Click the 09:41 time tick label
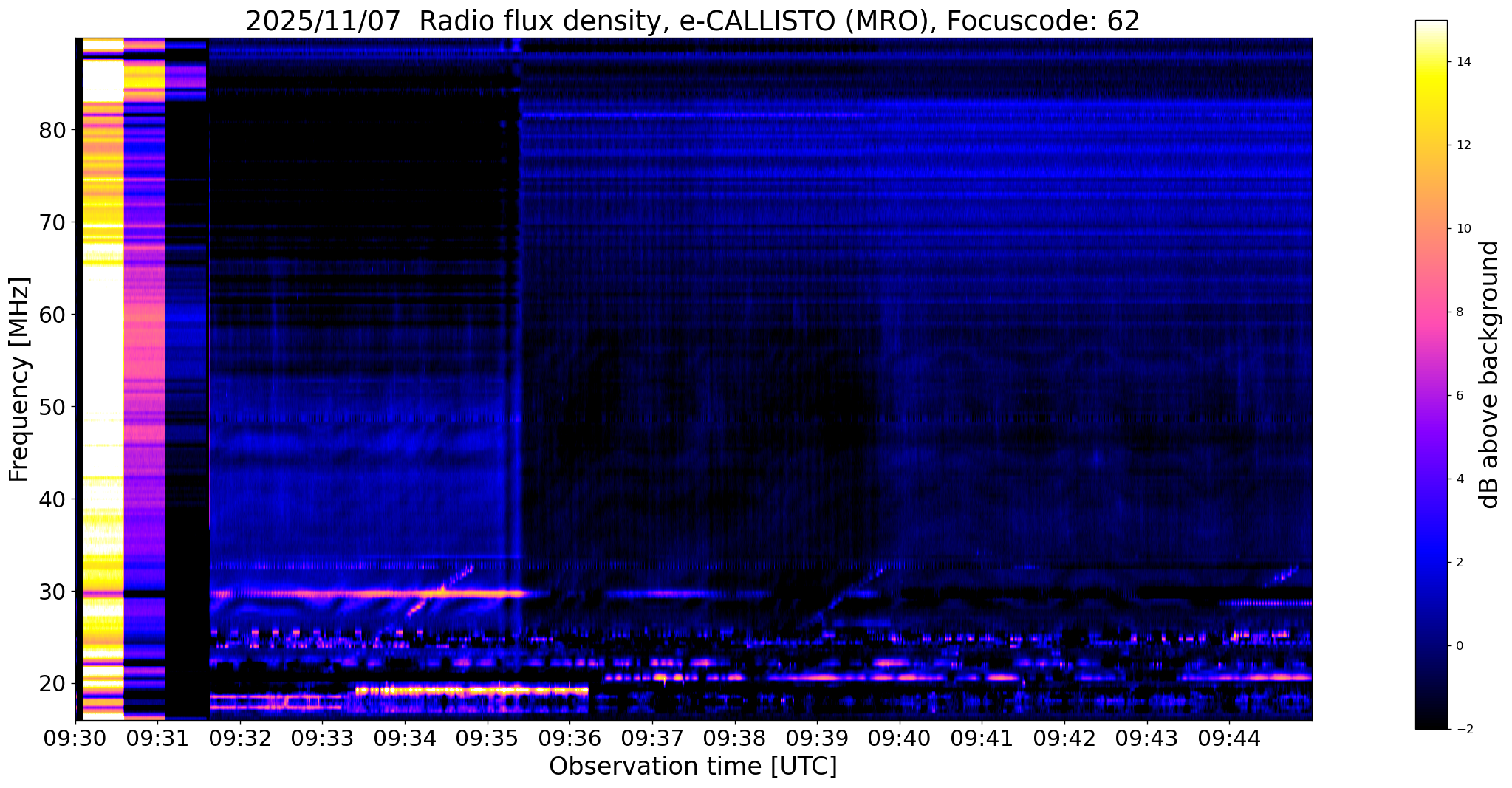 click(x=982, y=738)
